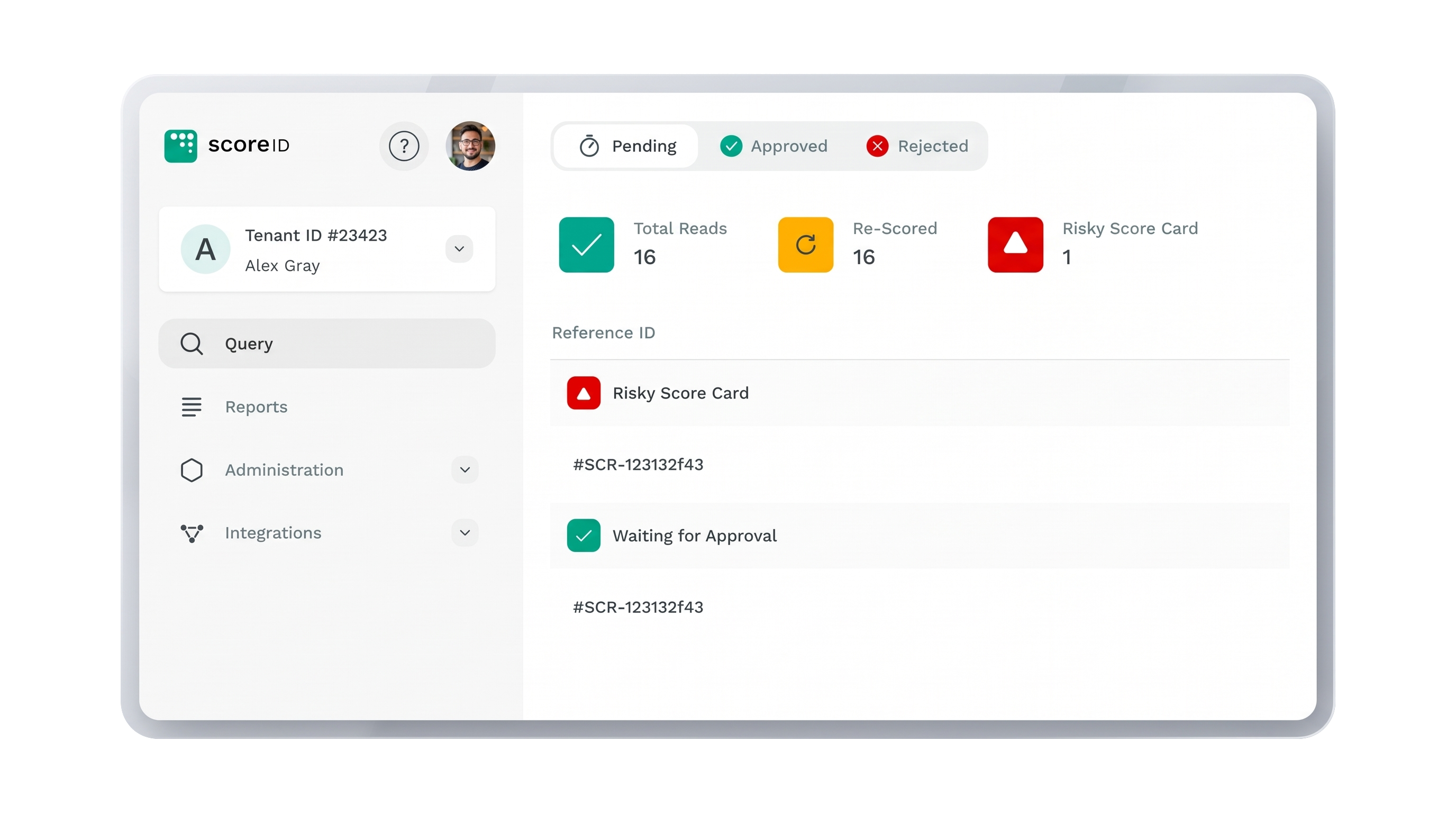This screenshot has width=1456, height=813.
Task: Click the green icon in Waiting for Approval row
Action: [x=584, y=536]
